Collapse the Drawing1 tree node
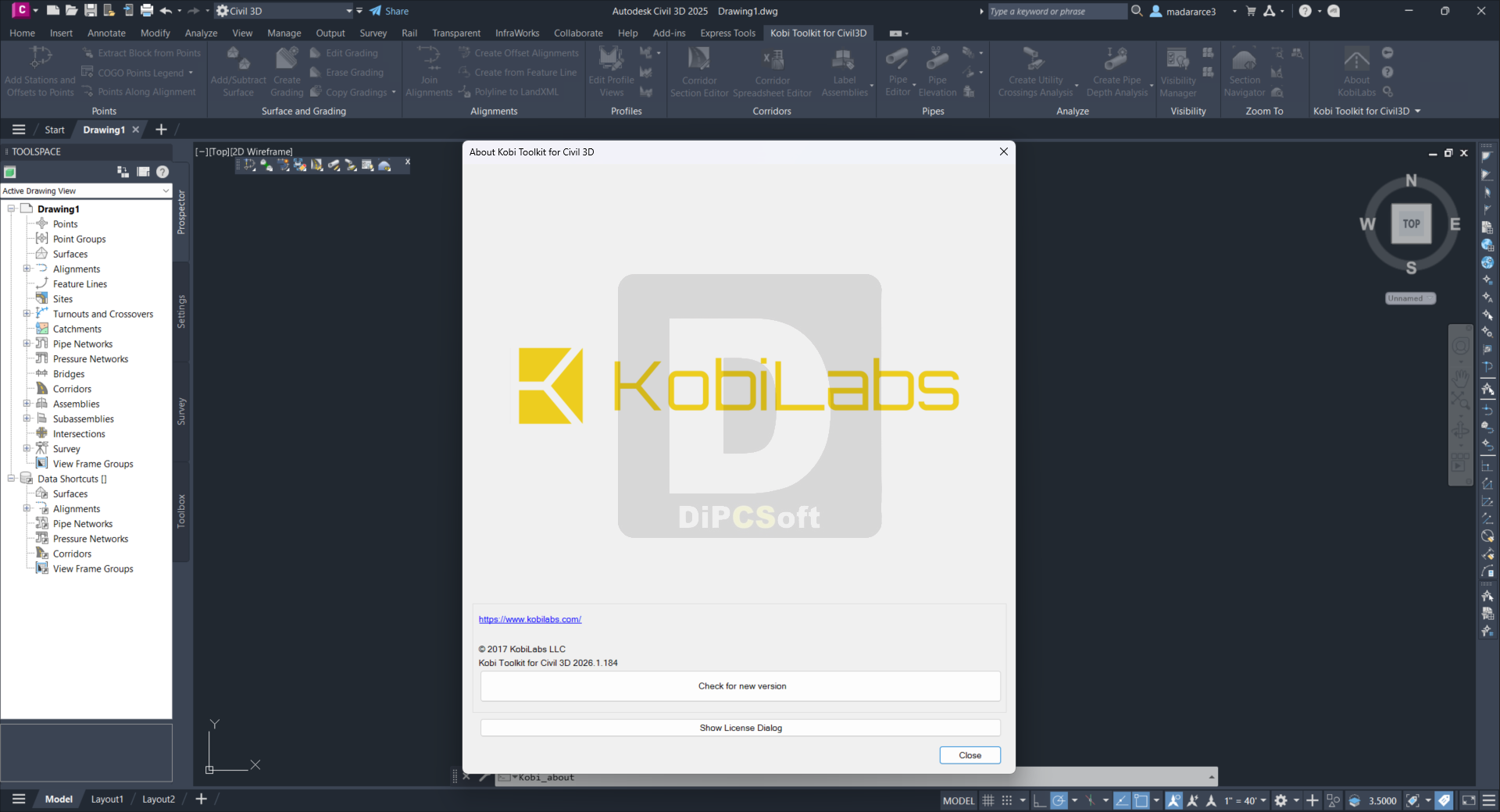Screen dimensions: 1500x812 [x=11, y=208]
